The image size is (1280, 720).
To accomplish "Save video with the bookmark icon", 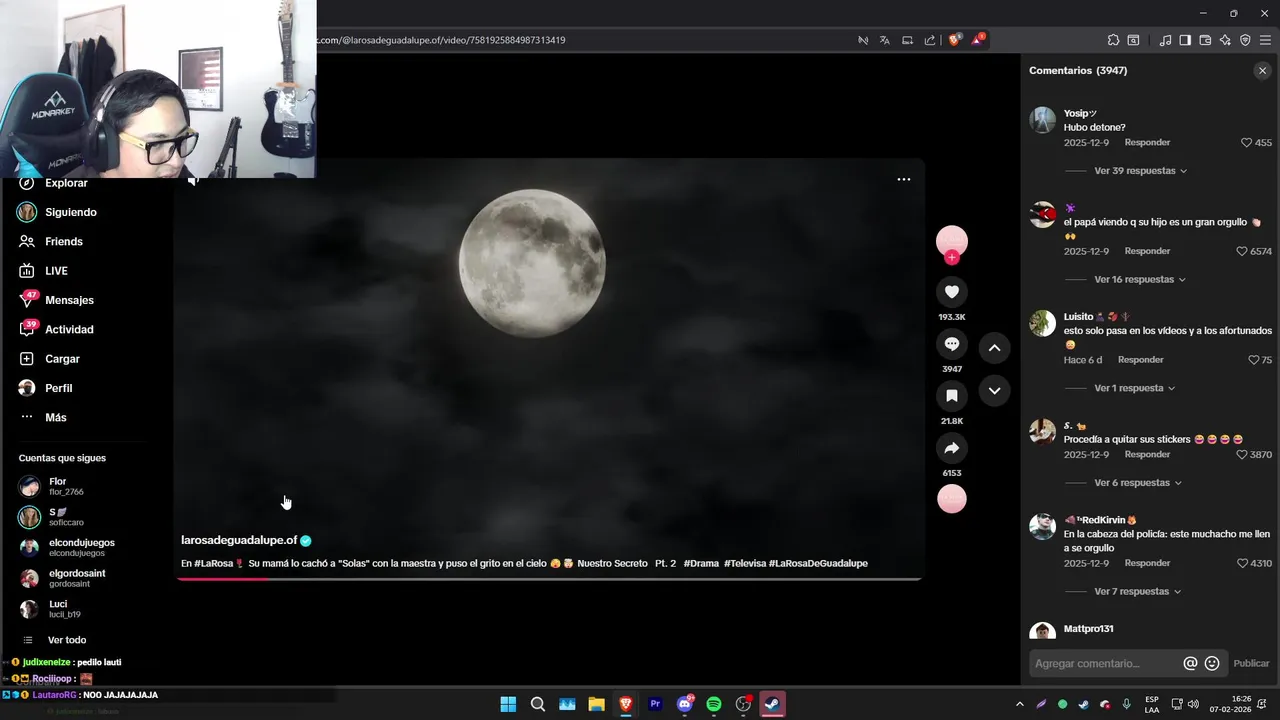I will click(x=952, y=396).
